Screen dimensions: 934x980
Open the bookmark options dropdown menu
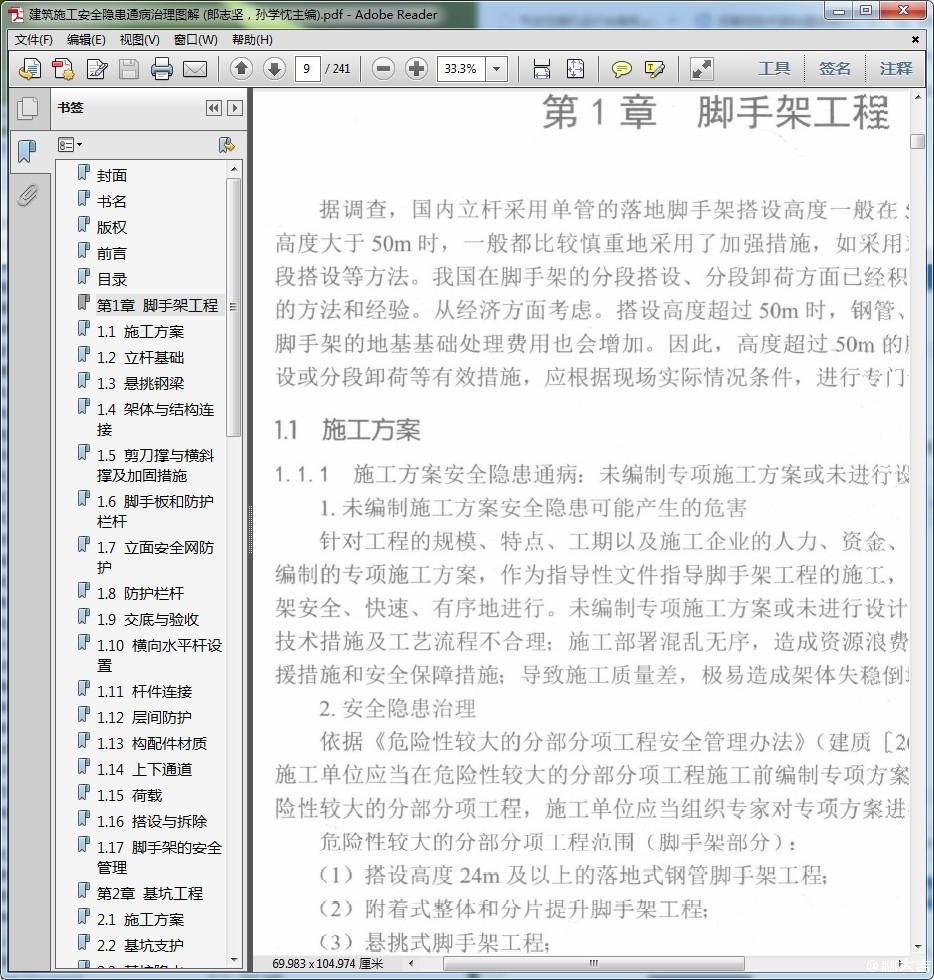(x=70, y=145)
